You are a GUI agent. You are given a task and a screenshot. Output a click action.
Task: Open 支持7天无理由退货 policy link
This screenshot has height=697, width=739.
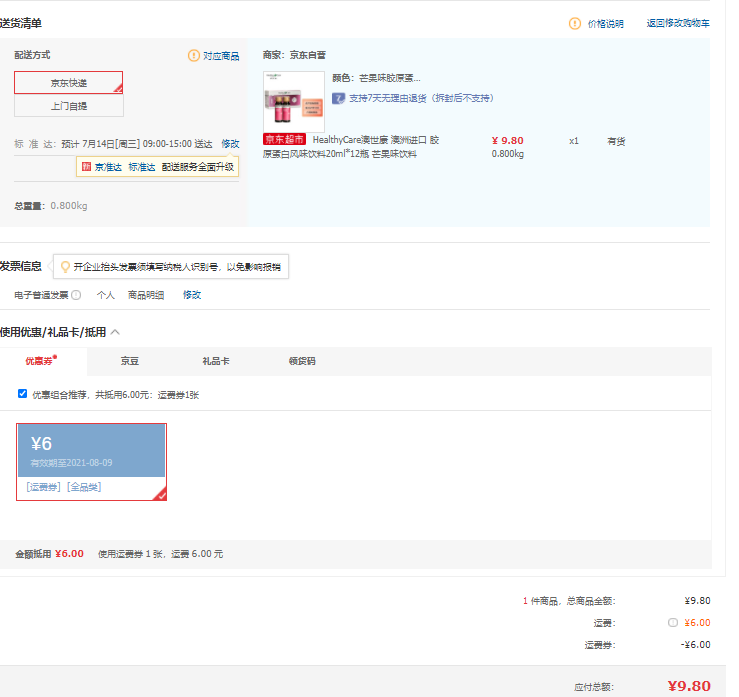tap(421, 98)
